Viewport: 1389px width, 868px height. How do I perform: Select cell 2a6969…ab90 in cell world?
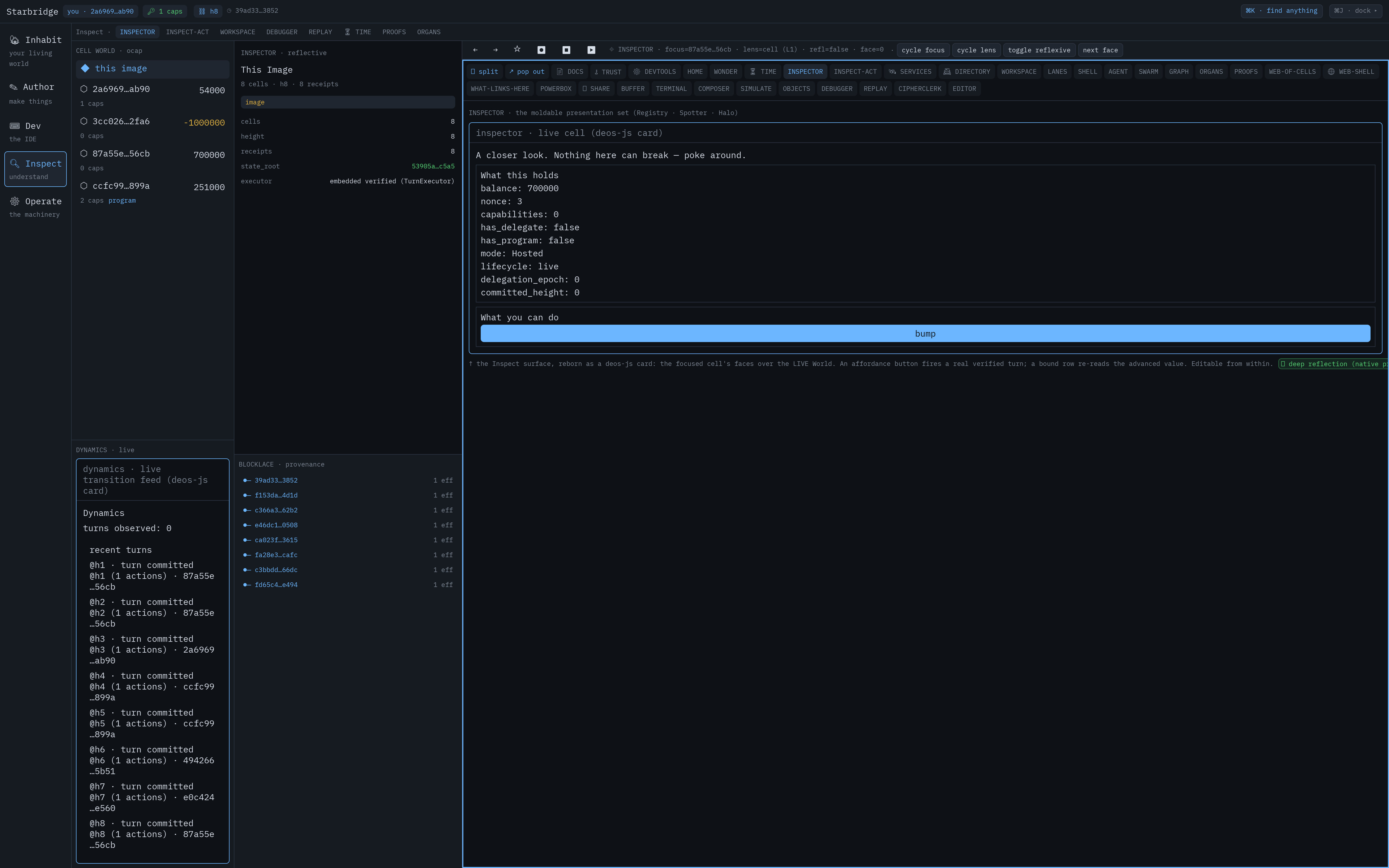pos(153,95)
